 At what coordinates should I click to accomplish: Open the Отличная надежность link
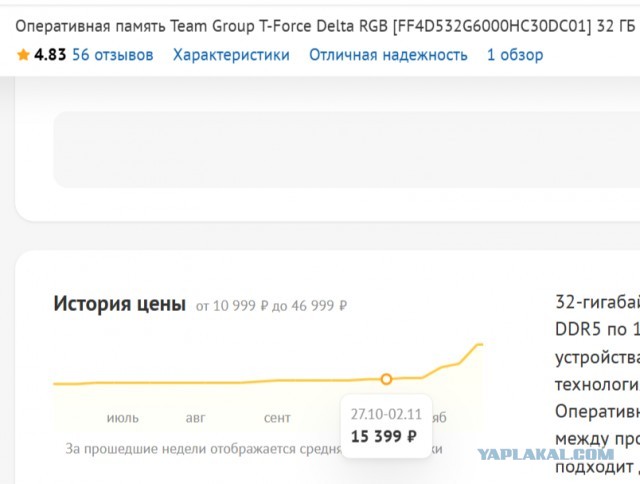(388, 55)
